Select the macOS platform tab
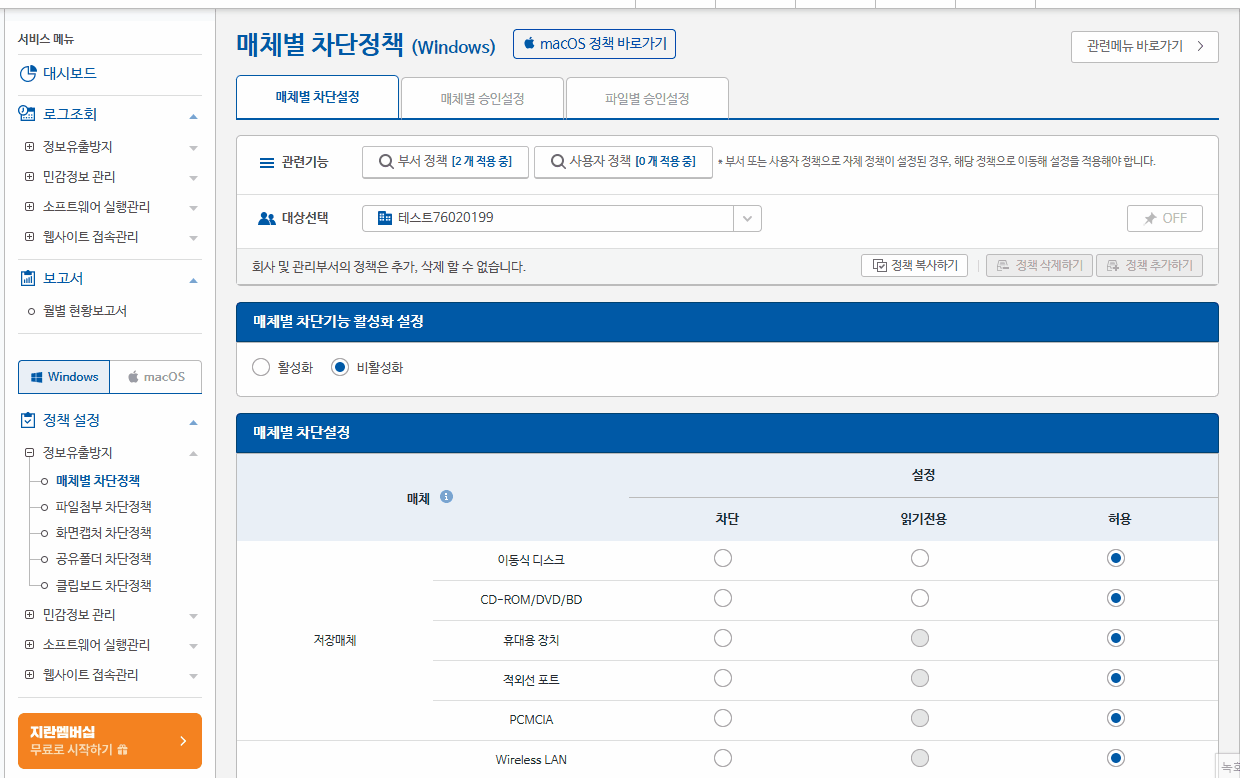 [x=155, y=377]
